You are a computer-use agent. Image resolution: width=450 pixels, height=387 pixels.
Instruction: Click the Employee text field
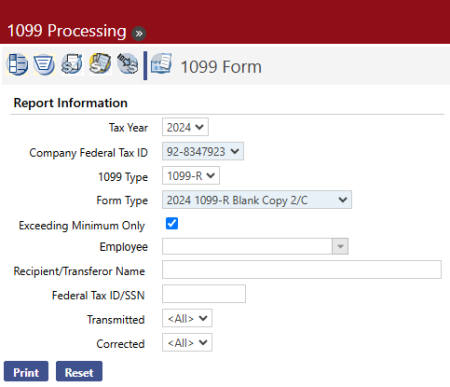pos(247,246)
